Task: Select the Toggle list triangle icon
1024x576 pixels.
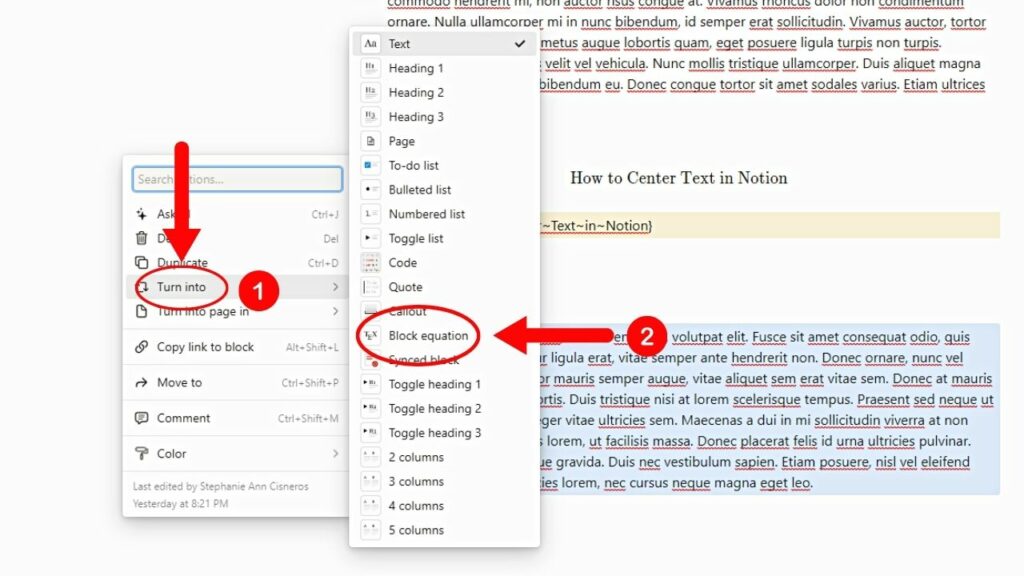Action: 371,238
